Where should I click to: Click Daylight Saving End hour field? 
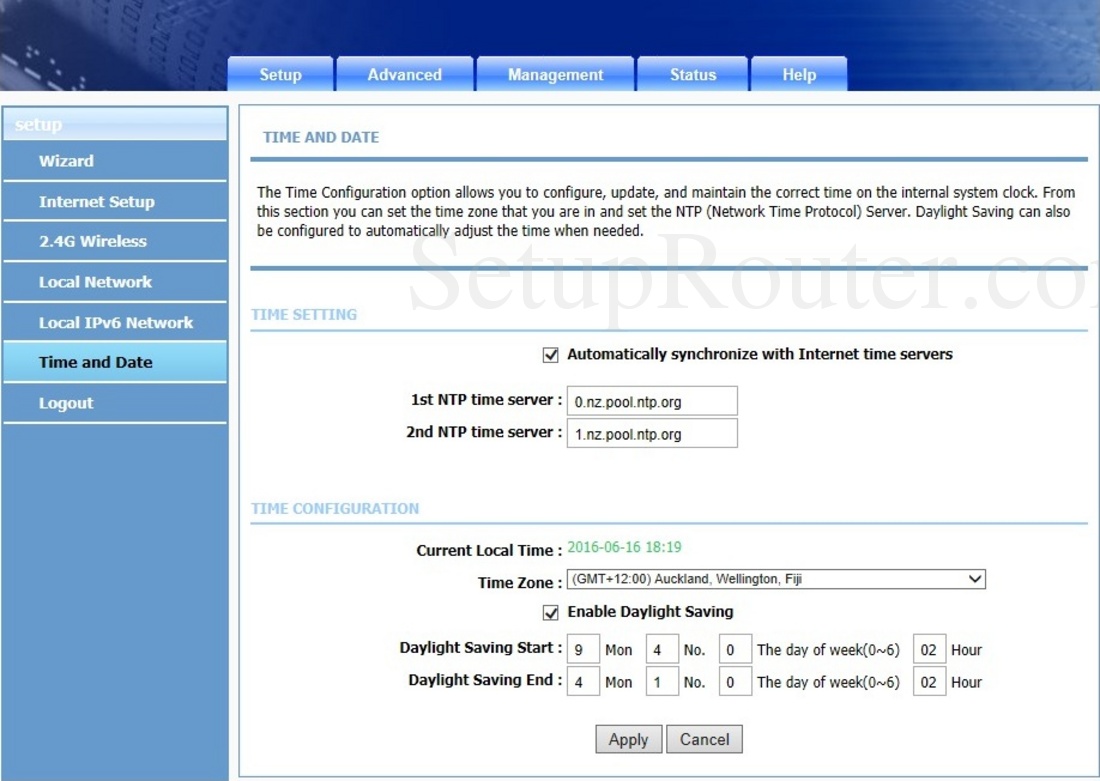(930, 681)
